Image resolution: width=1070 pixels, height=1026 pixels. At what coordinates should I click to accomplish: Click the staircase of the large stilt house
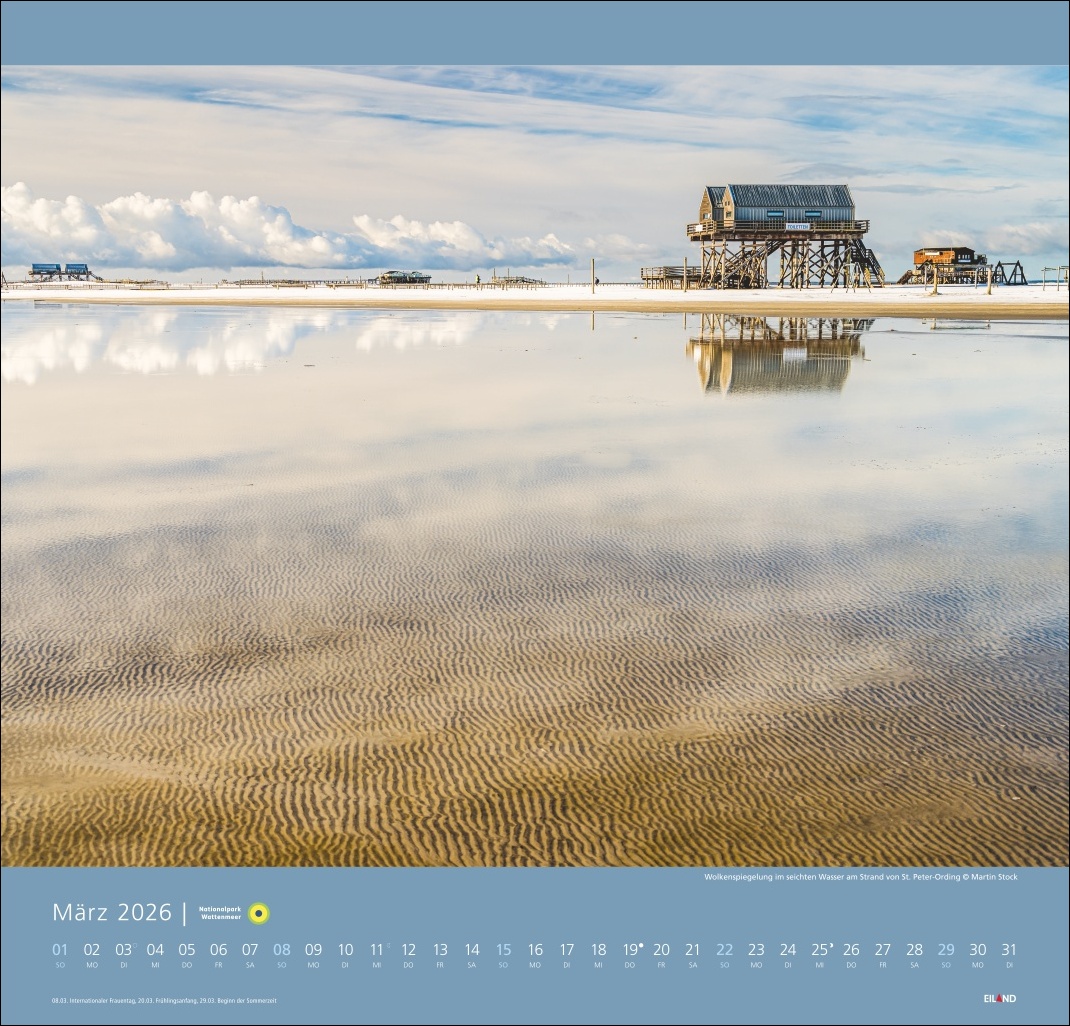pyautogui.click(x=867, y=262)
